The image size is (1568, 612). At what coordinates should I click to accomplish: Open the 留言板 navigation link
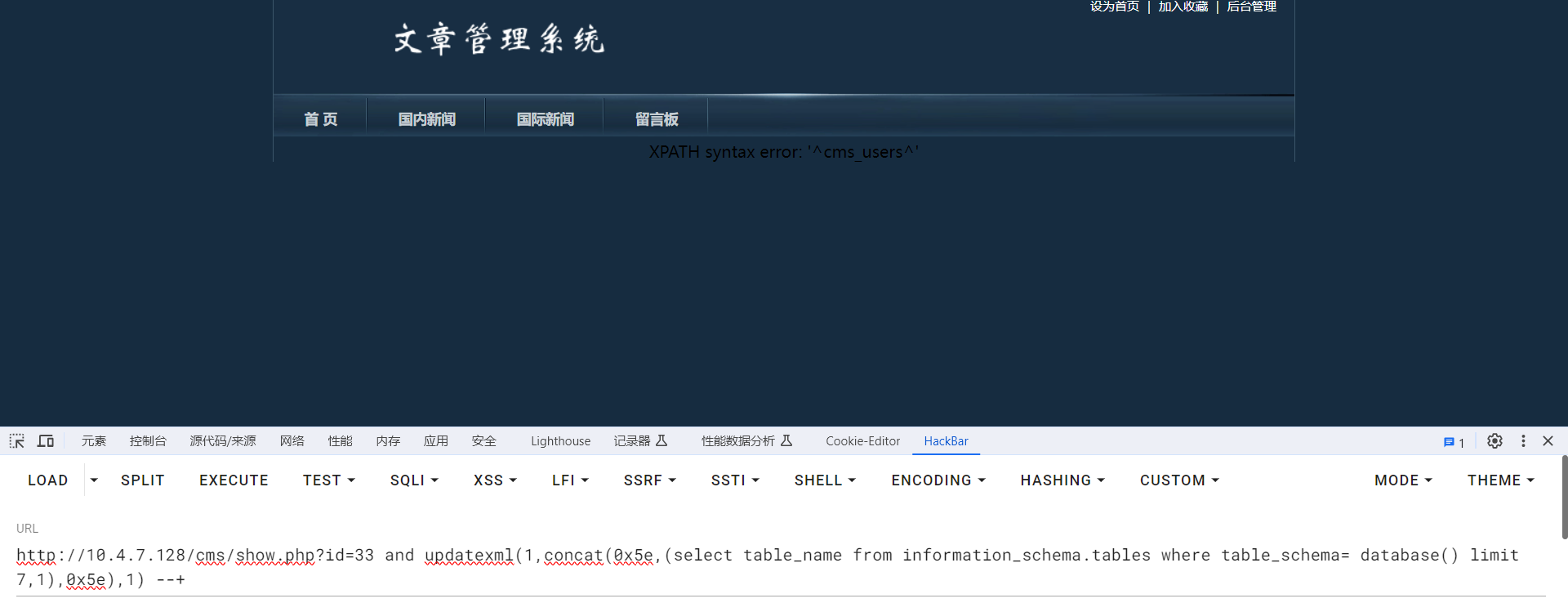coord(657,119)
